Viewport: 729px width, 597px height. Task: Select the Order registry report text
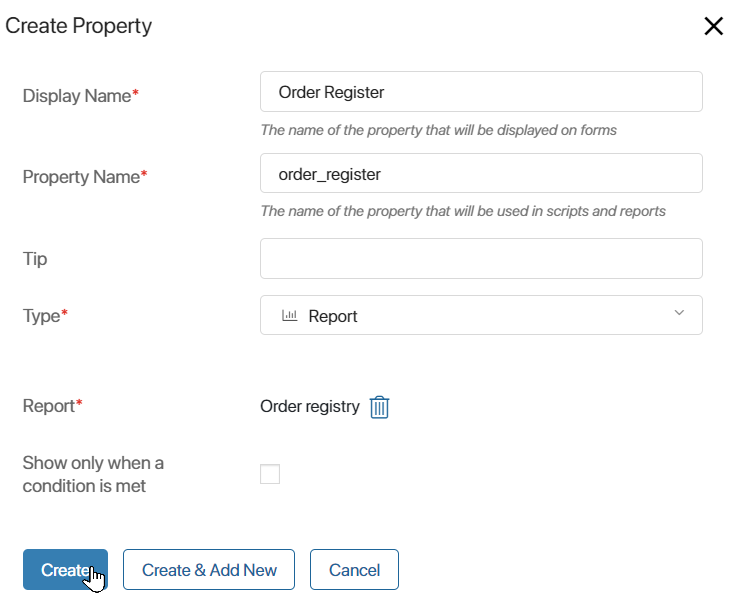point(310,406)
